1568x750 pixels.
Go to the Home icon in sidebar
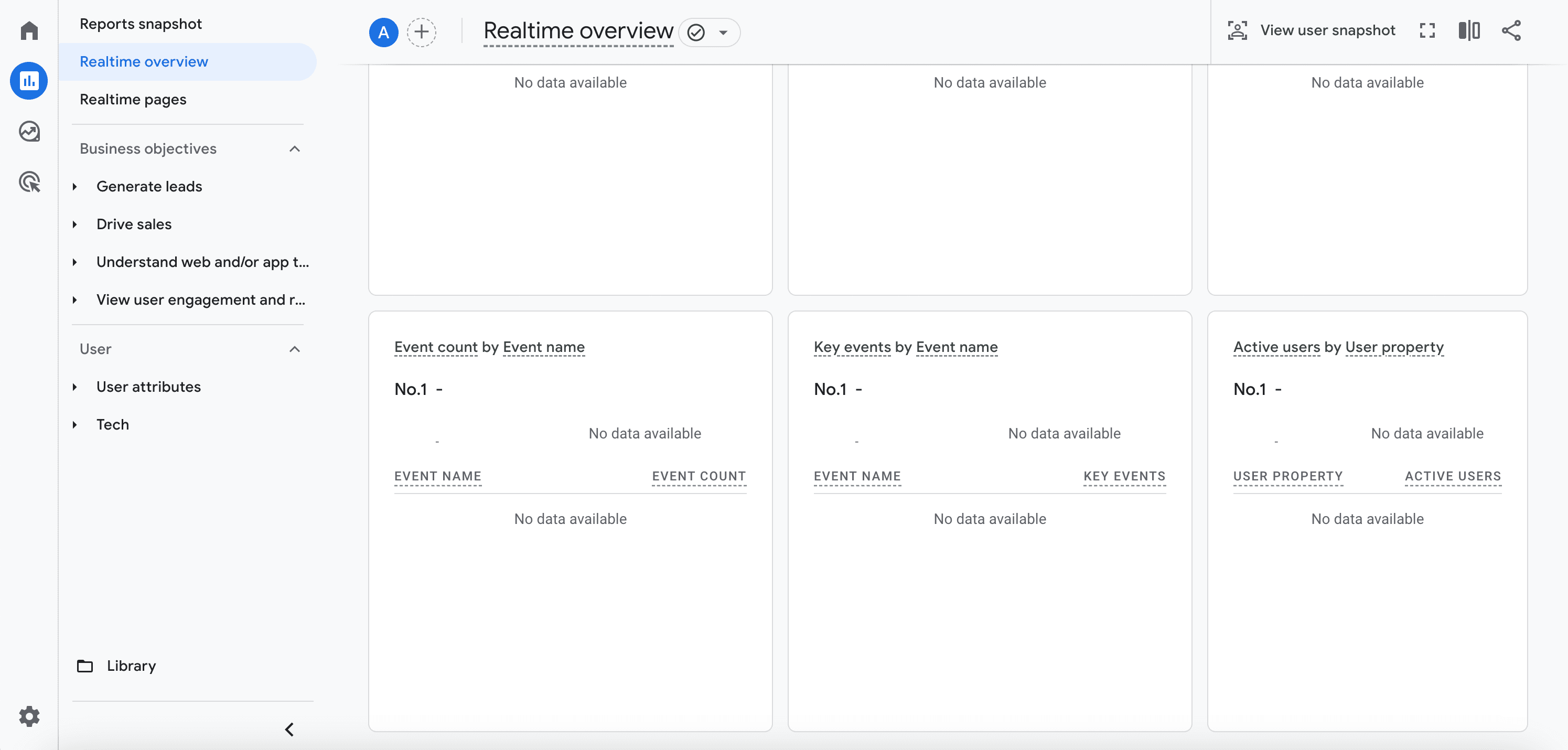(x=29, y=30)
